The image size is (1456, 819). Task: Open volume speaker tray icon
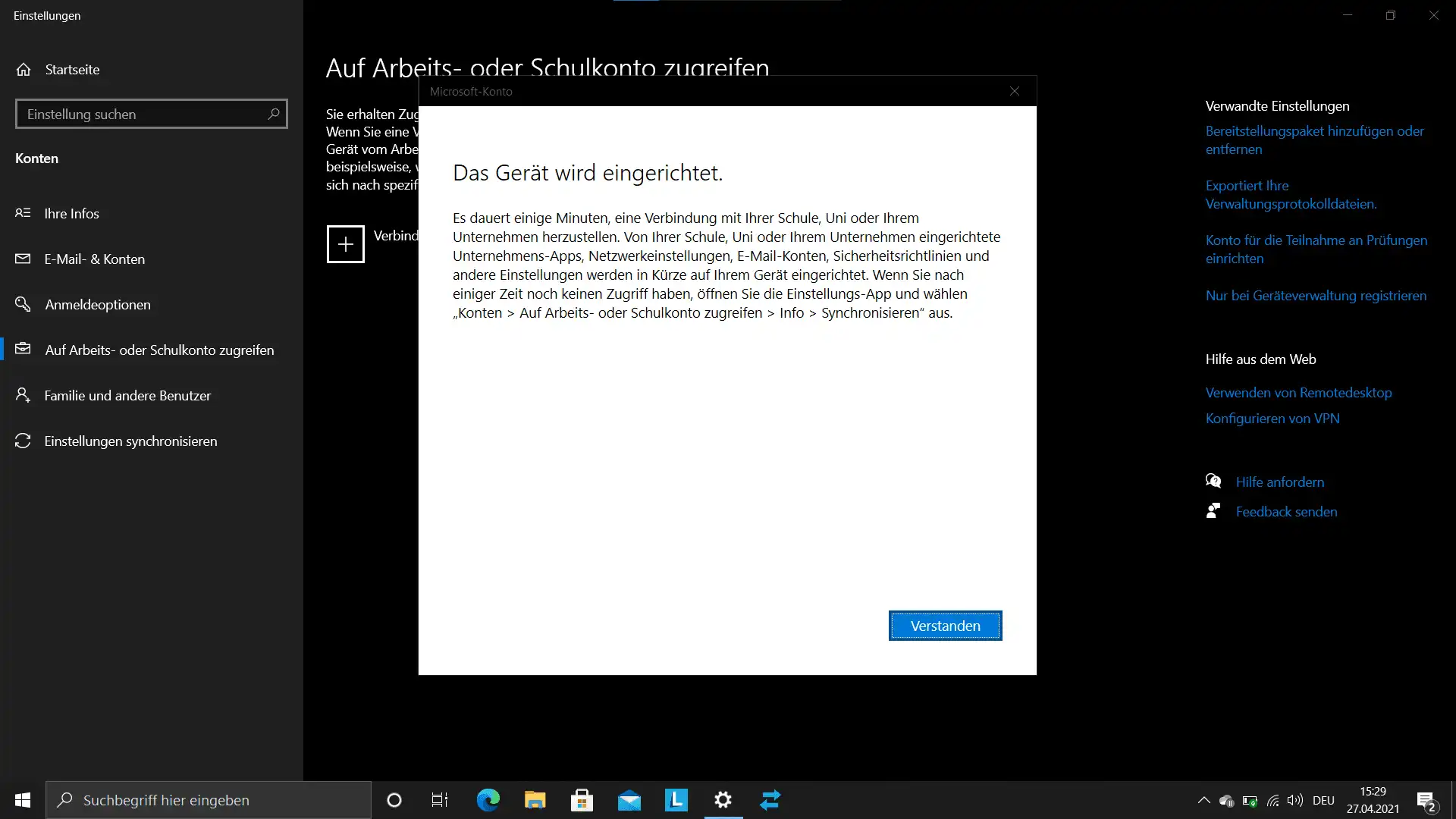tap(1295, 800)
